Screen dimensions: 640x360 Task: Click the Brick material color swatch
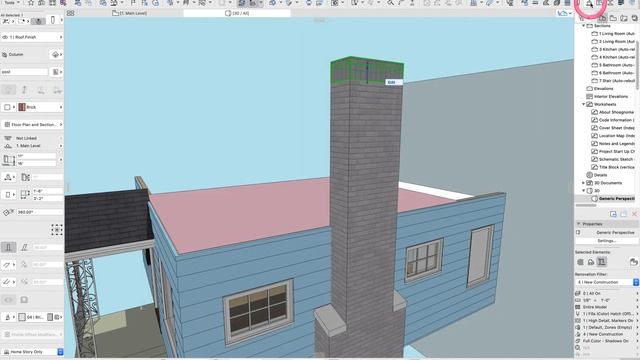tap(22, 107)
